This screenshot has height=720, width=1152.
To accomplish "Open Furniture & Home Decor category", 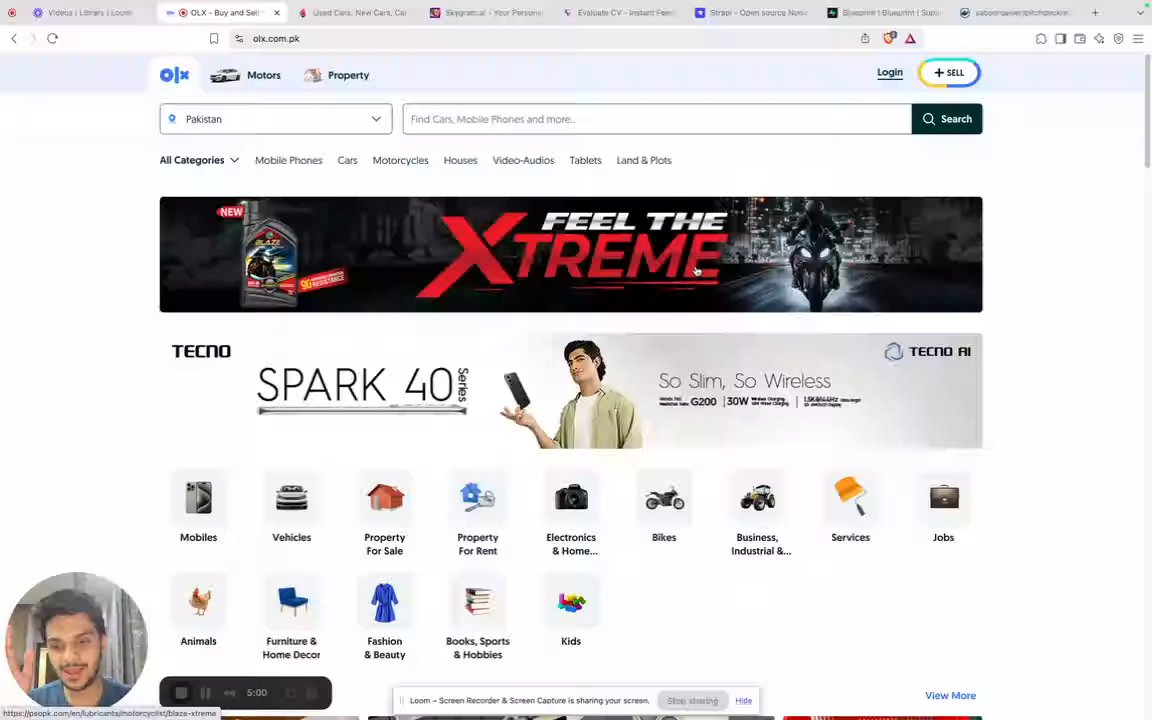I will [x=292, y=601].
